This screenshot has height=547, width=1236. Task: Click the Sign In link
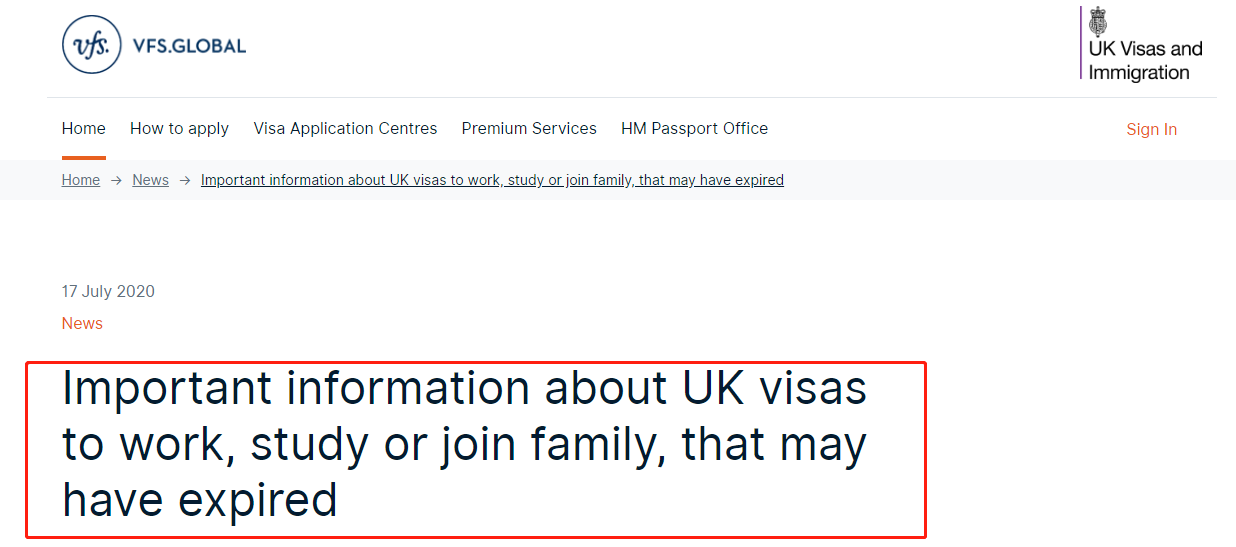[1151, 129]
